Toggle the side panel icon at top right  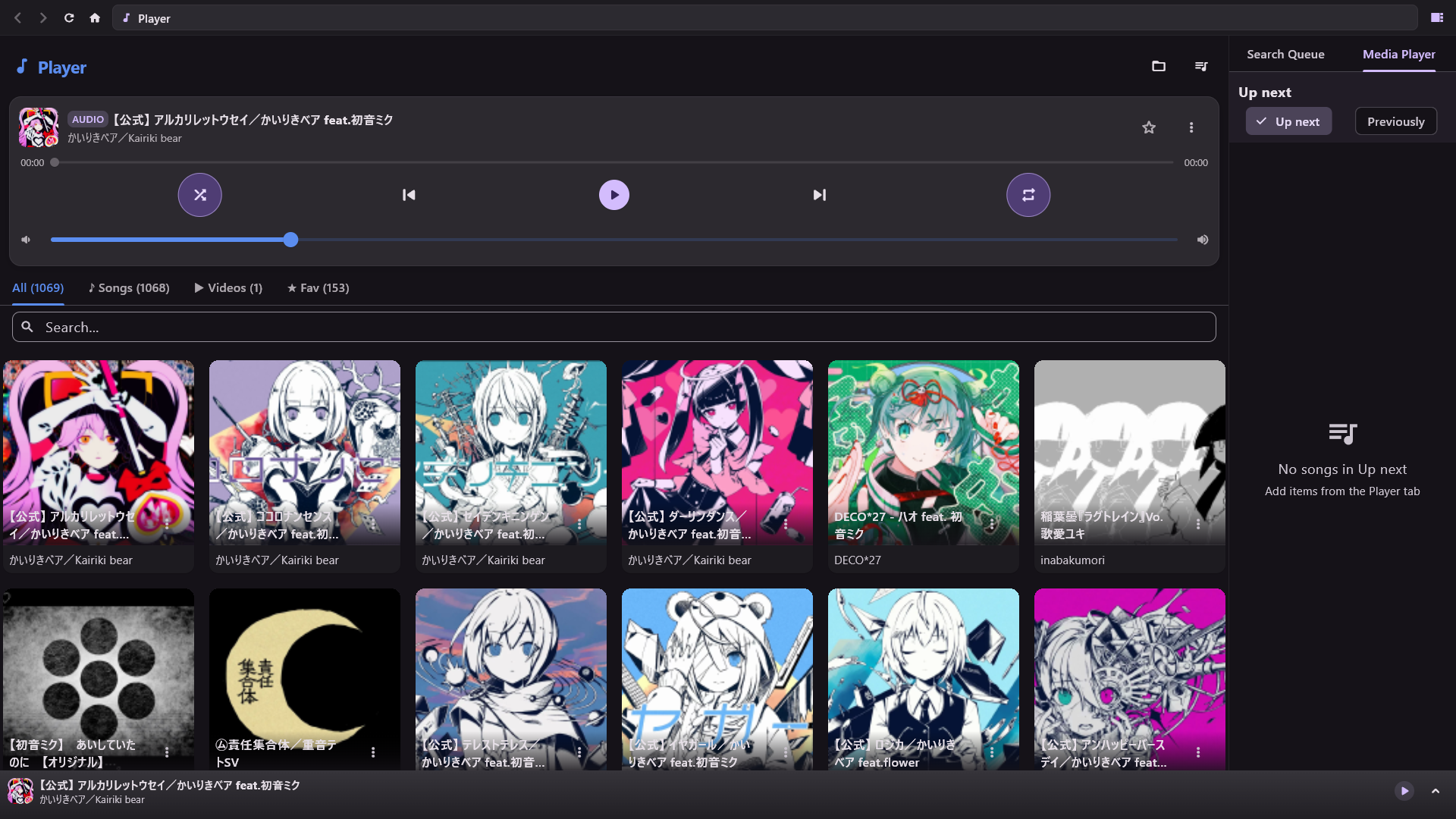[x=1437, y=17]
